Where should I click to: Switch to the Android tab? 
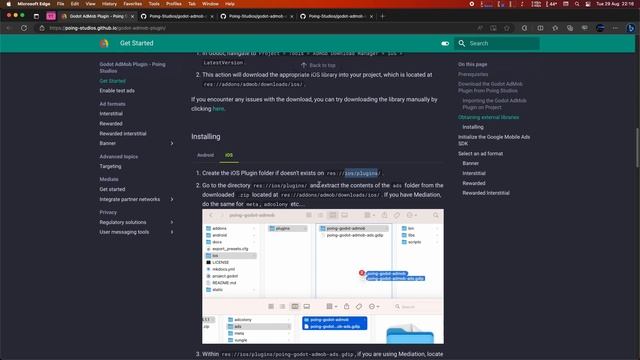coord(205,155)
